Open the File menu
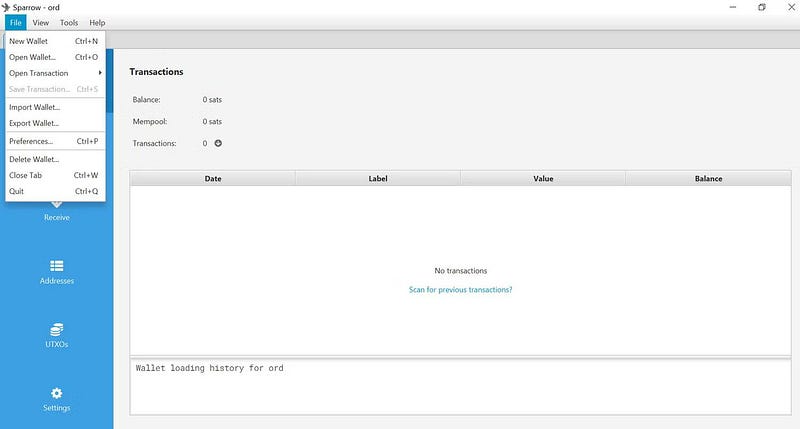Screen dimensions: 800x429 [x=16, y=22]
